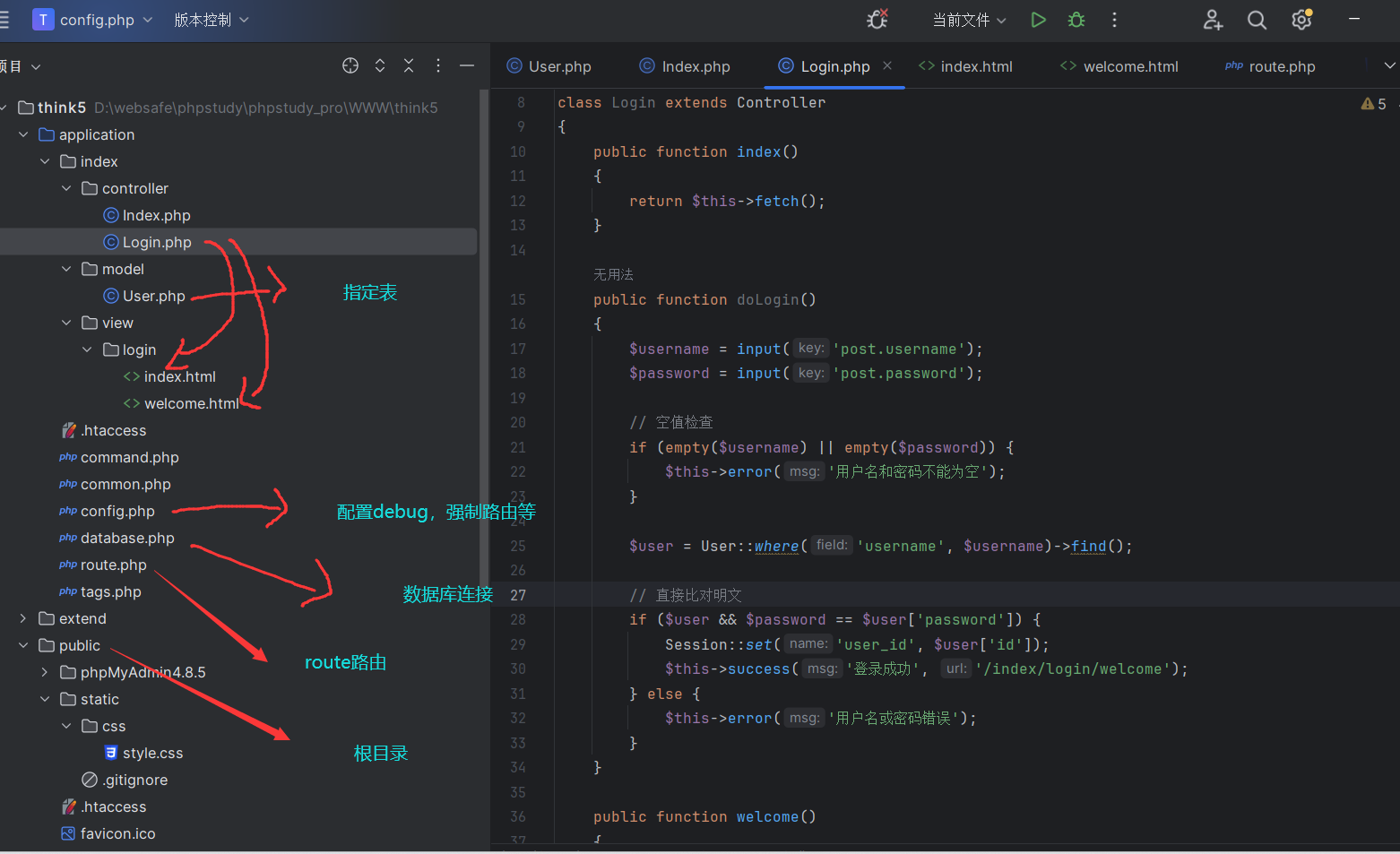Open the more actions vertical dots in toolbar
The image size is (1400, 854).
point(1114,20)
